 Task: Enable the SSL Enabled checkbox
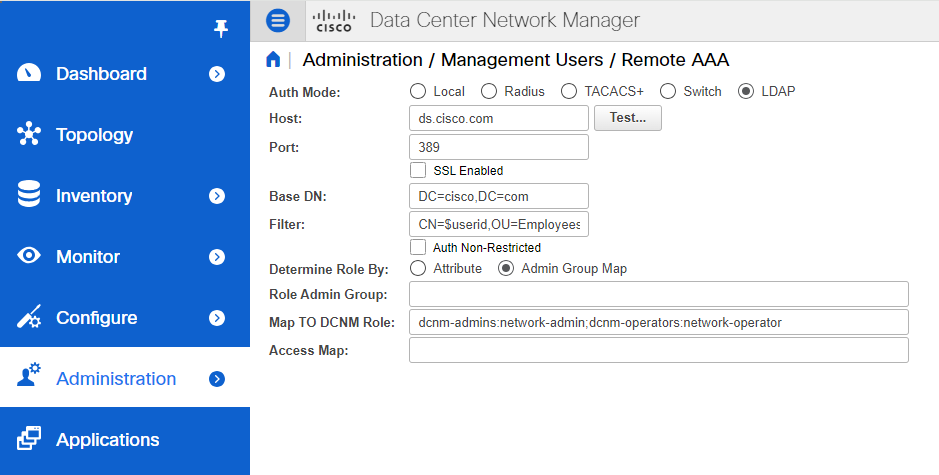pos(418,170)
